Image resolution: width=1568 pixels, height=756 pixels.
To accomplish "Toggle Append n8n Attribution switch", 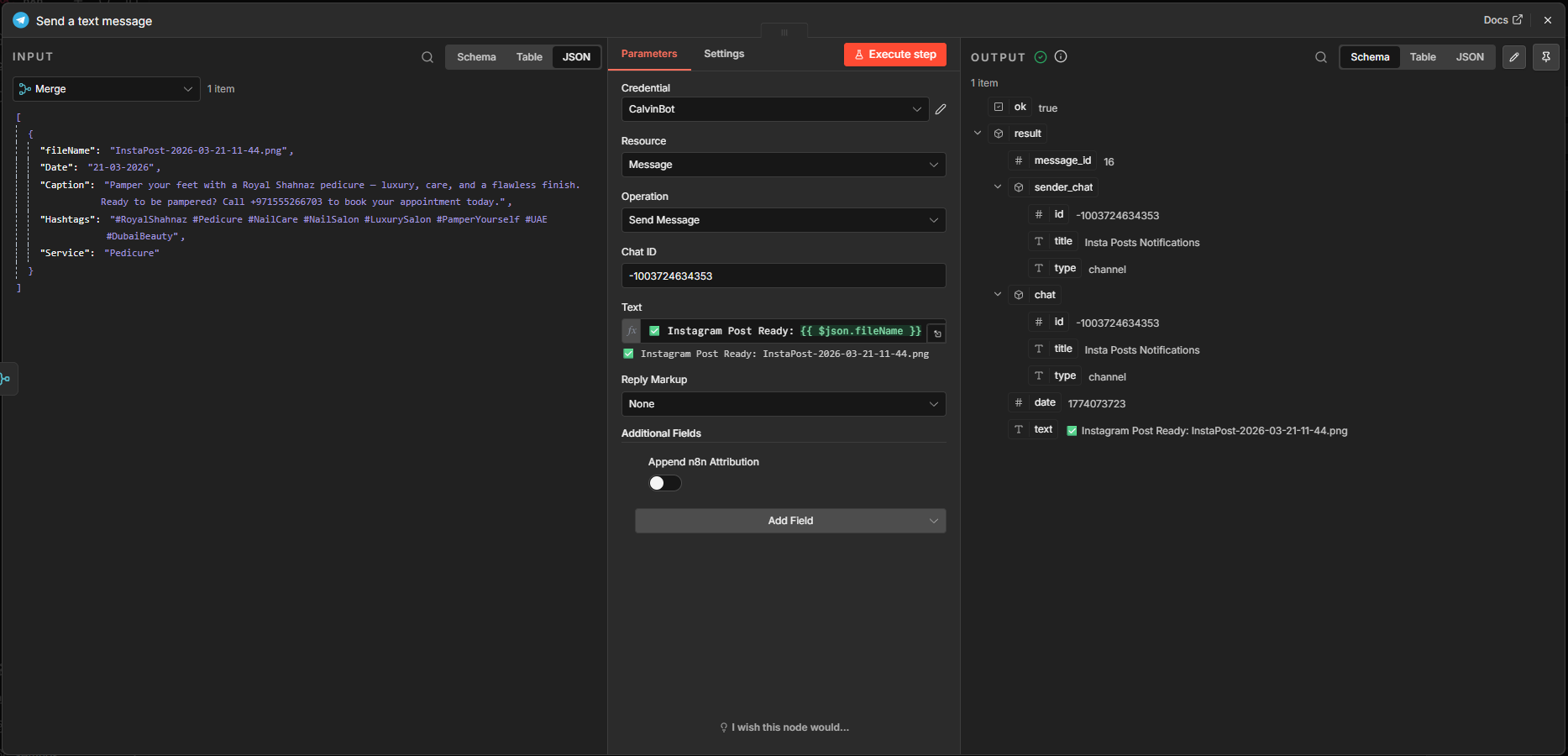I will pos(664,483).
